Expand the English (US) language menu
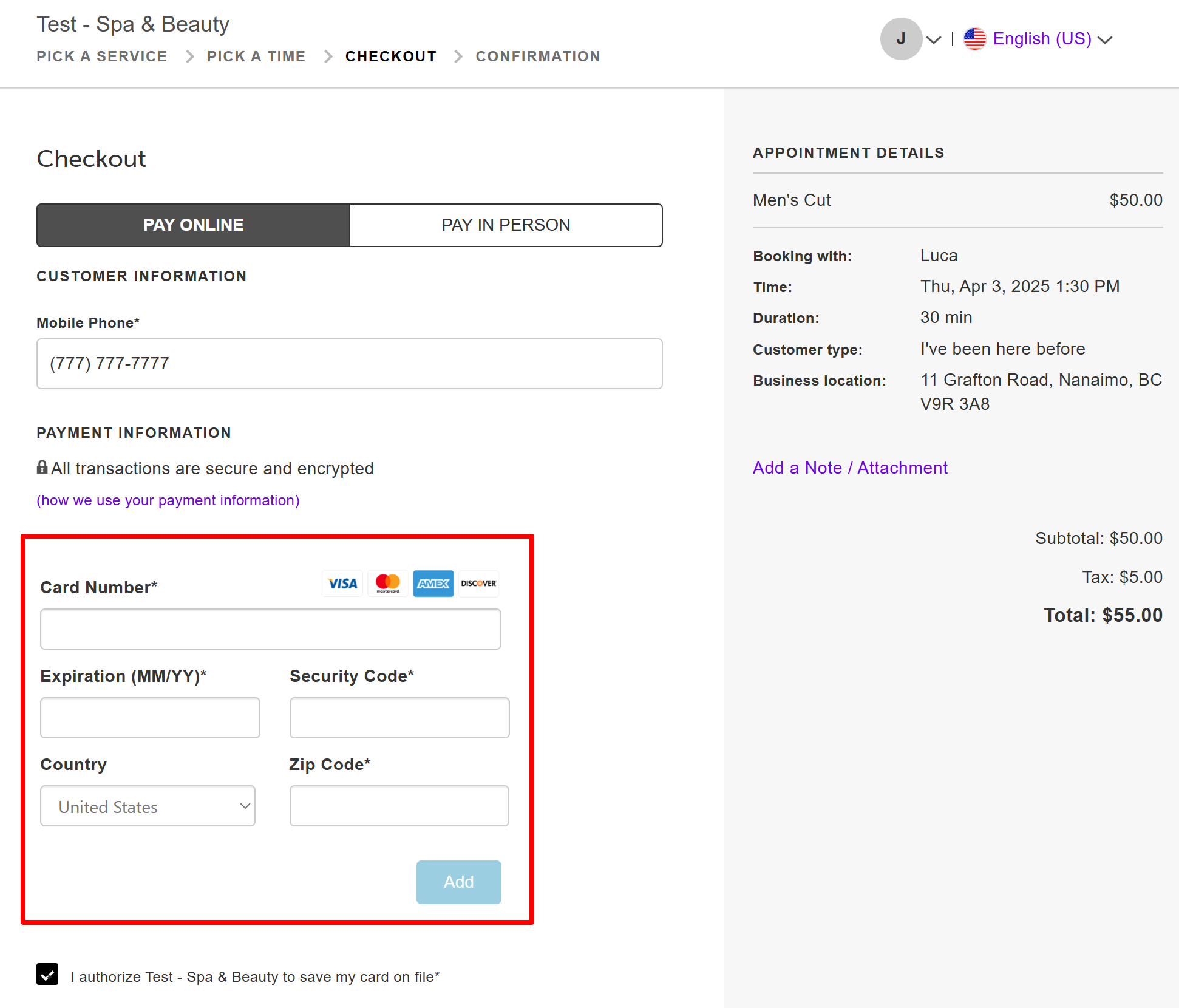Image resolution: width=1179 pixels, height=1008 pixels. tap(1042, 39)
